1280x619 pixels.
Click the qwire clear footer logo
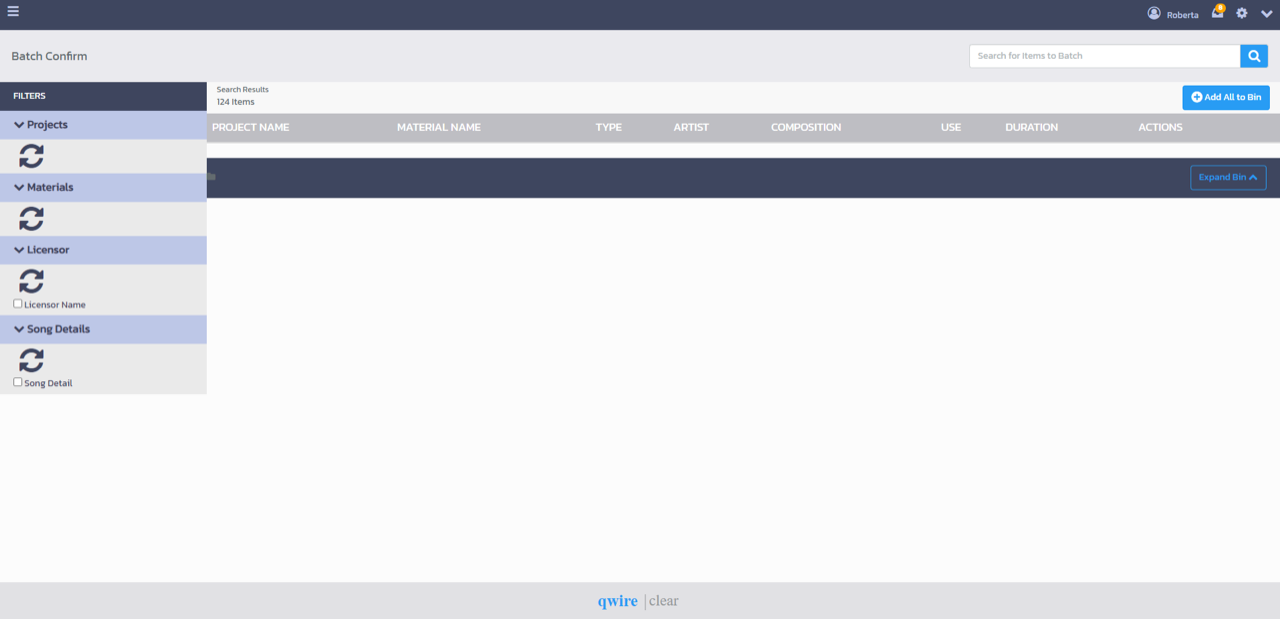pos(638,601)
